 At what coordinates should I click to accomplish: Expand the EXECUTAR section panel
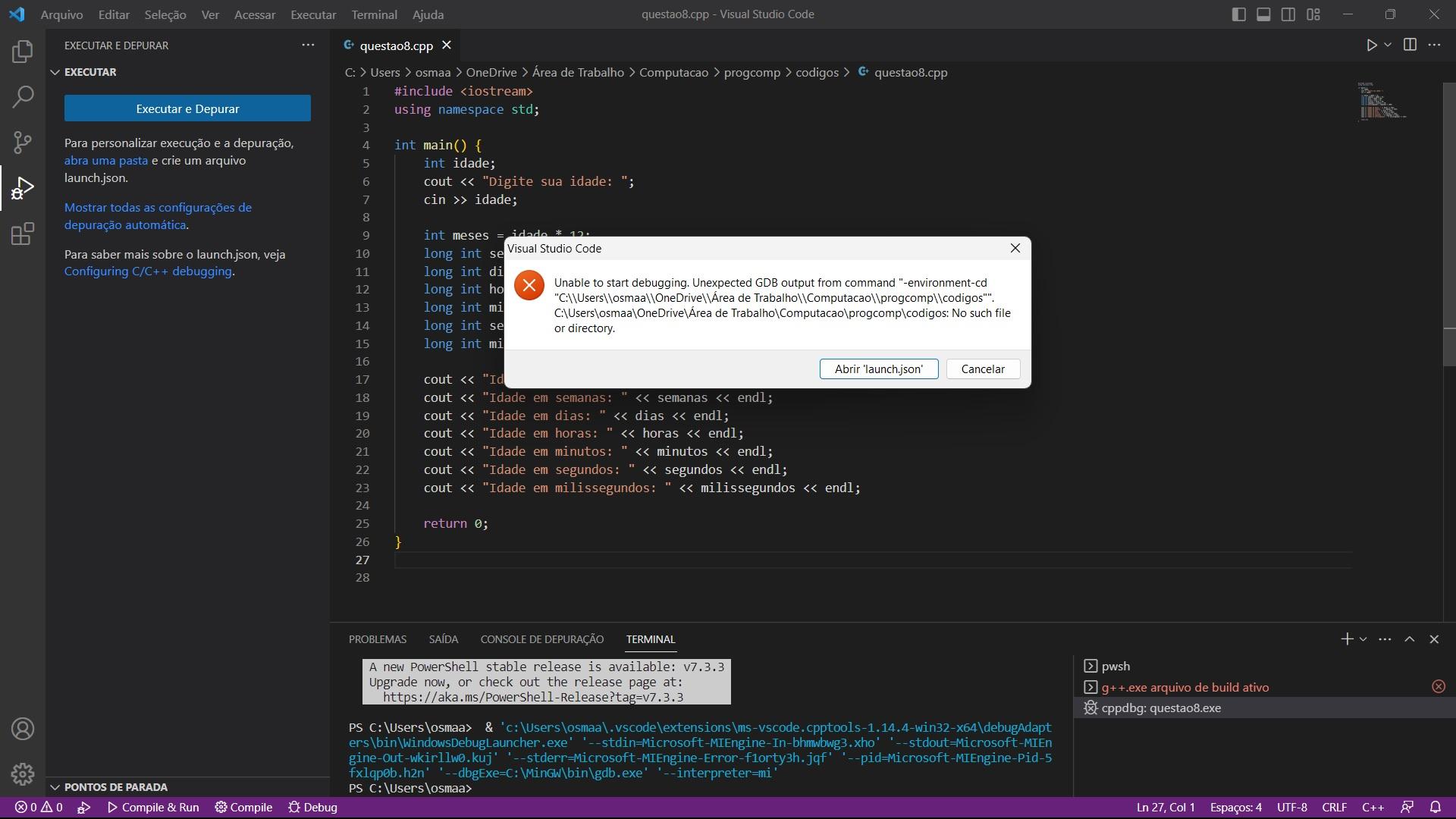[x=53, y=71]
